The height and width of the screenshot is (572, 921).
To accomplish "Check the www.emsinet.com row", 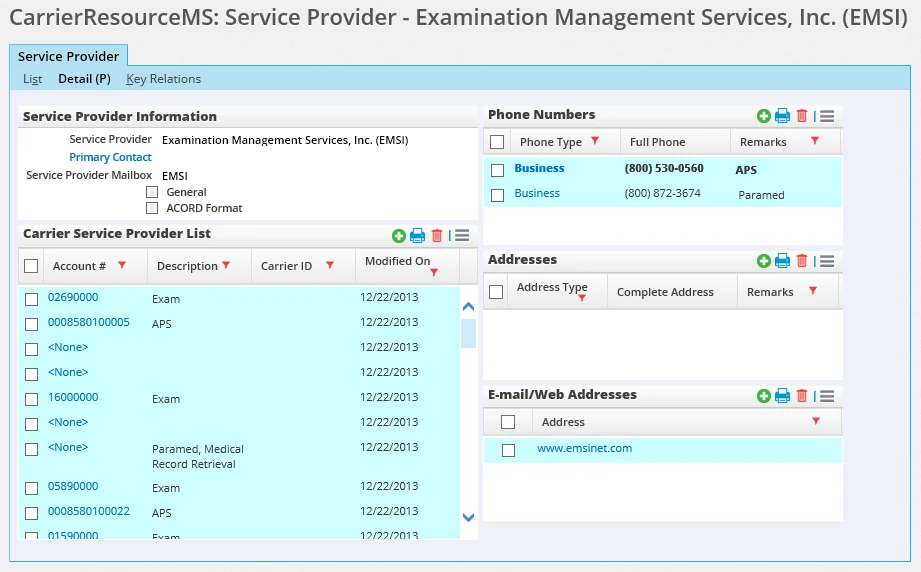I will (509, 450).
